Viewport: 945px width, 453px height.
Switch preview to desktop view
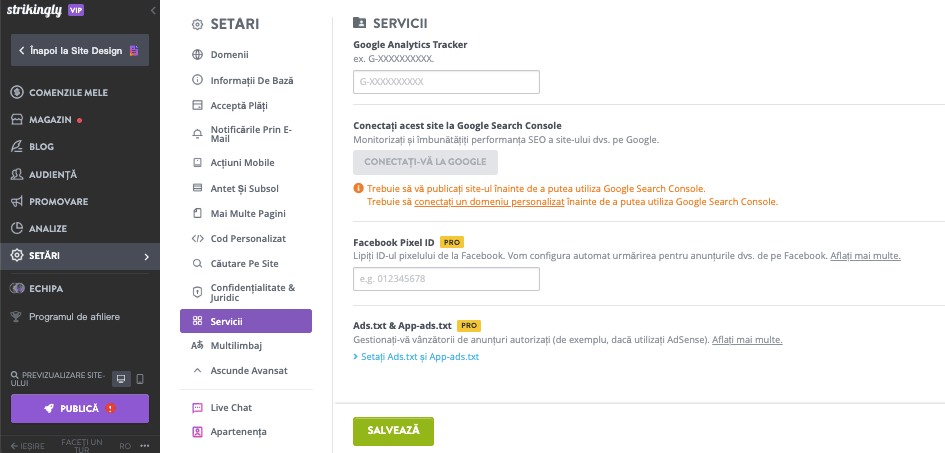click(x=121, y=379)
